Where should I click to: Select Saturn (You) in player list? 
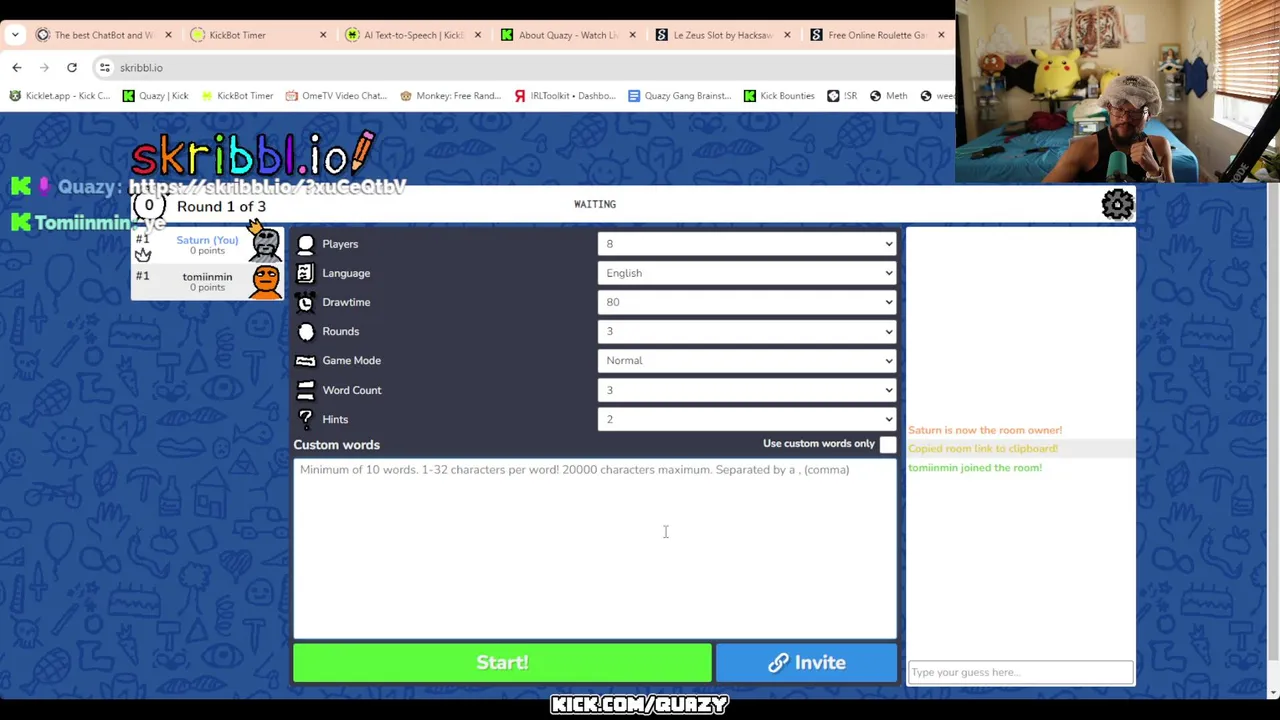coord(207,245)
